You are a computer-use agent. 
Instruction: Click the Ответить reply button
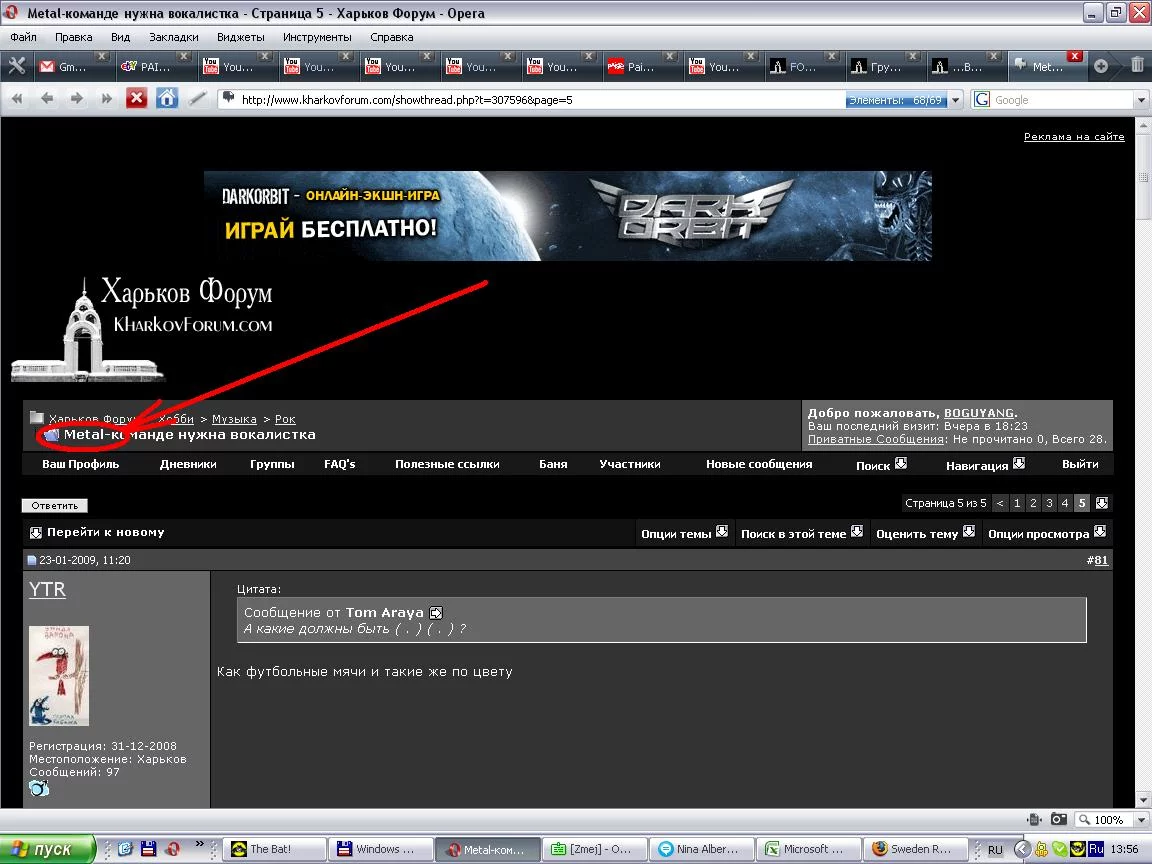click(x=54, y=505)
